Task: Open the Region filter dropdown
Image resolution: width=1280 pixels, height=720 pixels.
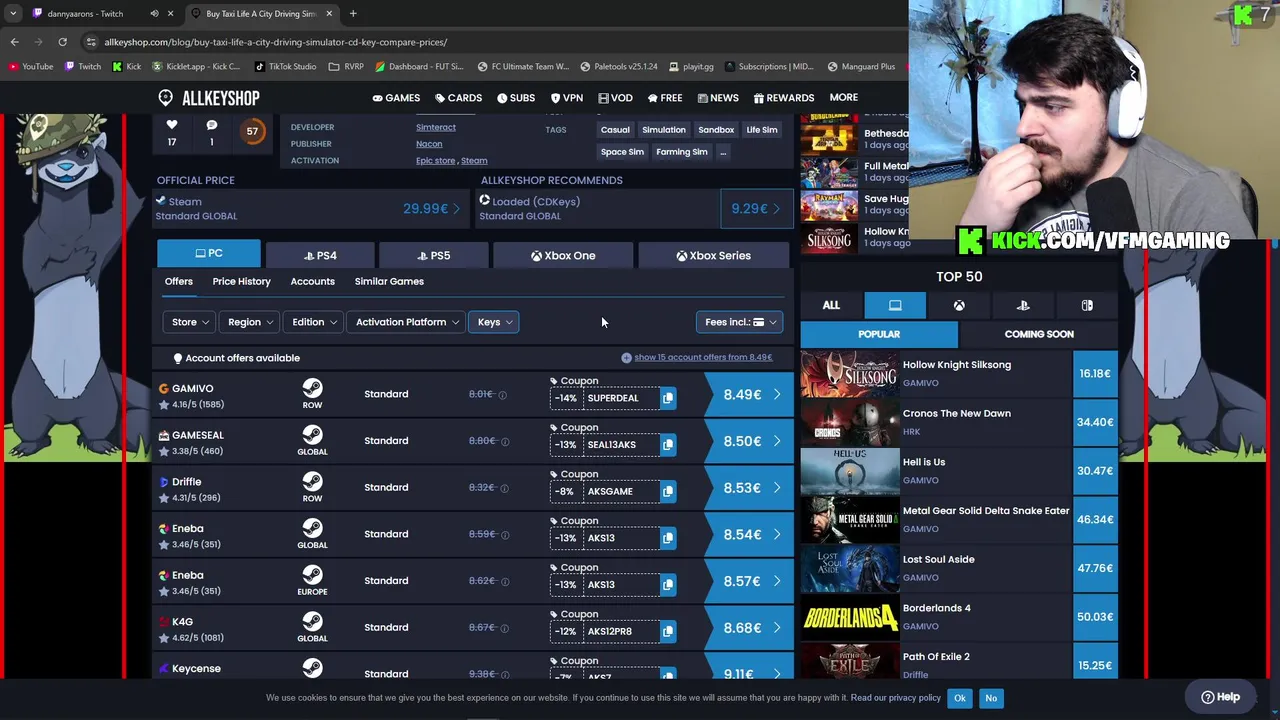Action: [x=250, y=322]
